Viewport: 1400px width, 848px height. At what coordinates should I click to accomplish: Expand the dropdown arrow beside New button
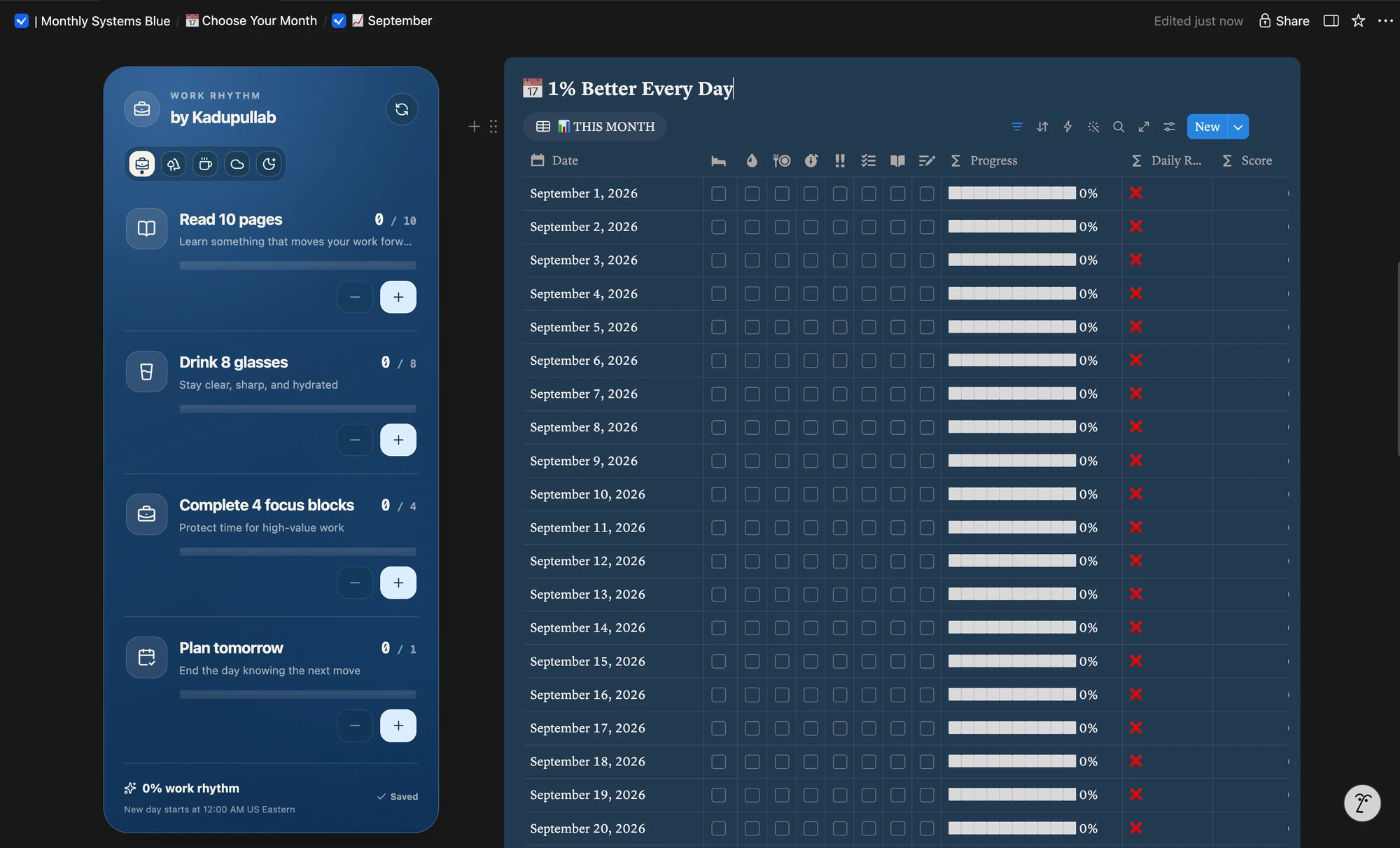click(1238, 127)
